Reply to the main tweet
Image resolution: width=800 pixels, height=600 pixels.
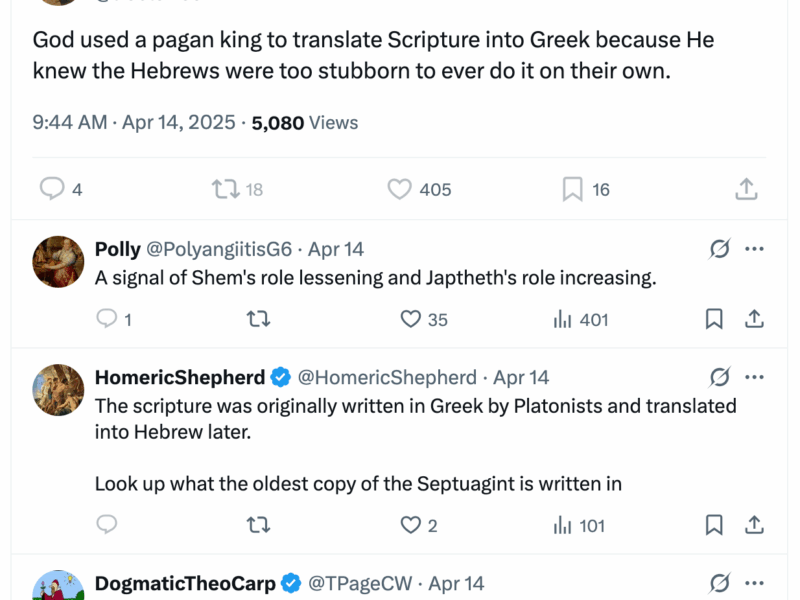[x=52, y=189]
